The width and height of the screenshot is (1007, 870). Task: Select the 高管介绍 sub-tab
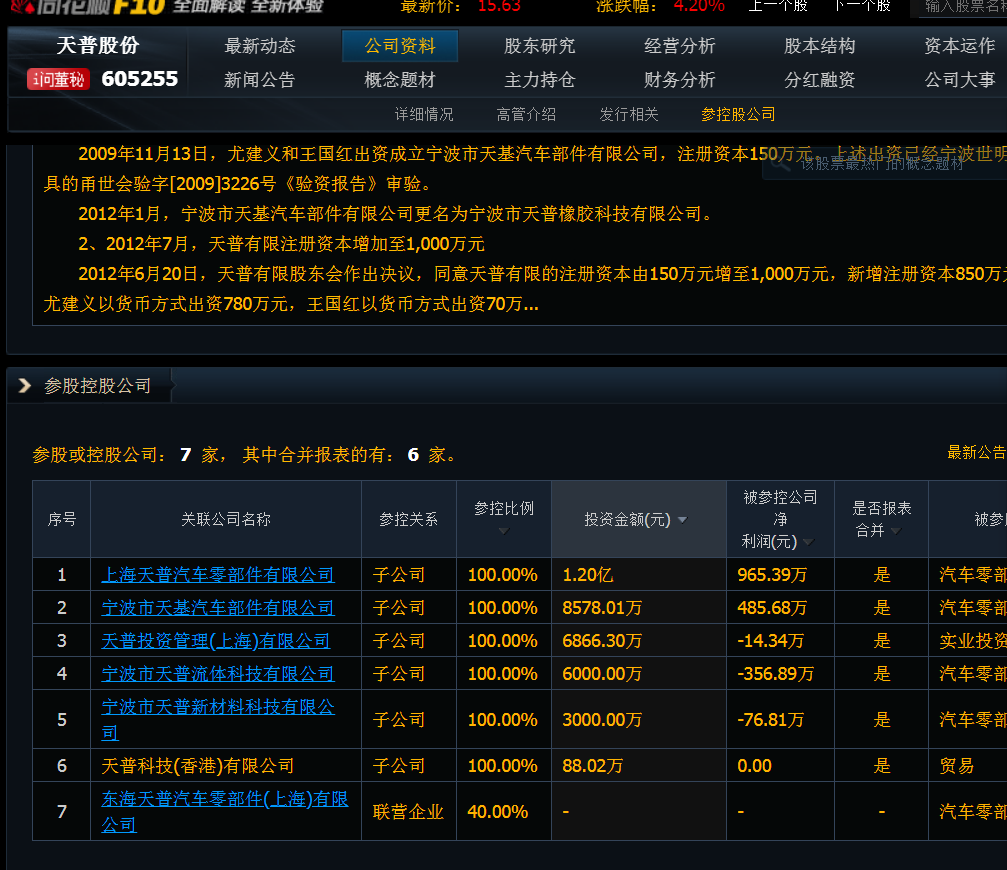tap(526, 114)
